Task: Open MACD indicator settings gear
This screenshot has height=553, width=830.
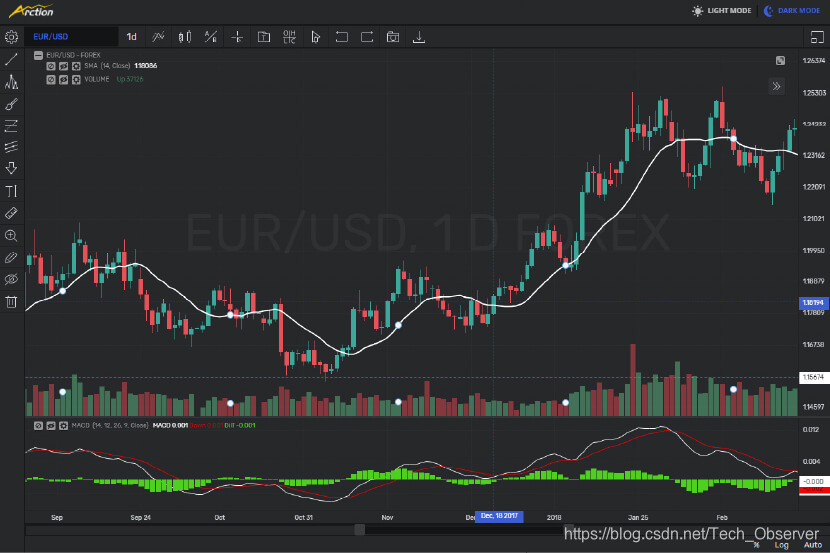Action: [64, 425]
